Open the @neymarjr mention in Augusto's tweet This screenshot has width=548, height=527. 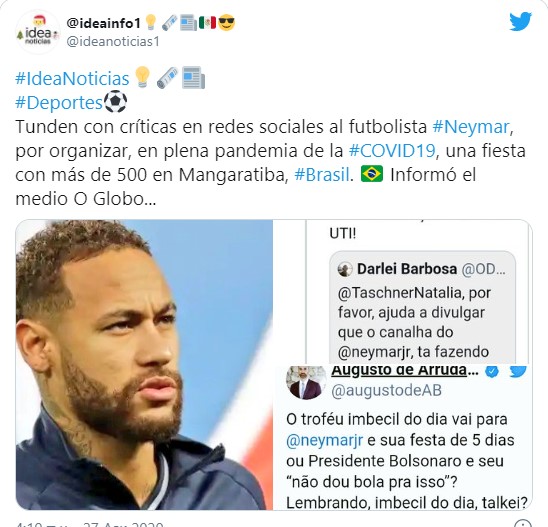(324, 440)
